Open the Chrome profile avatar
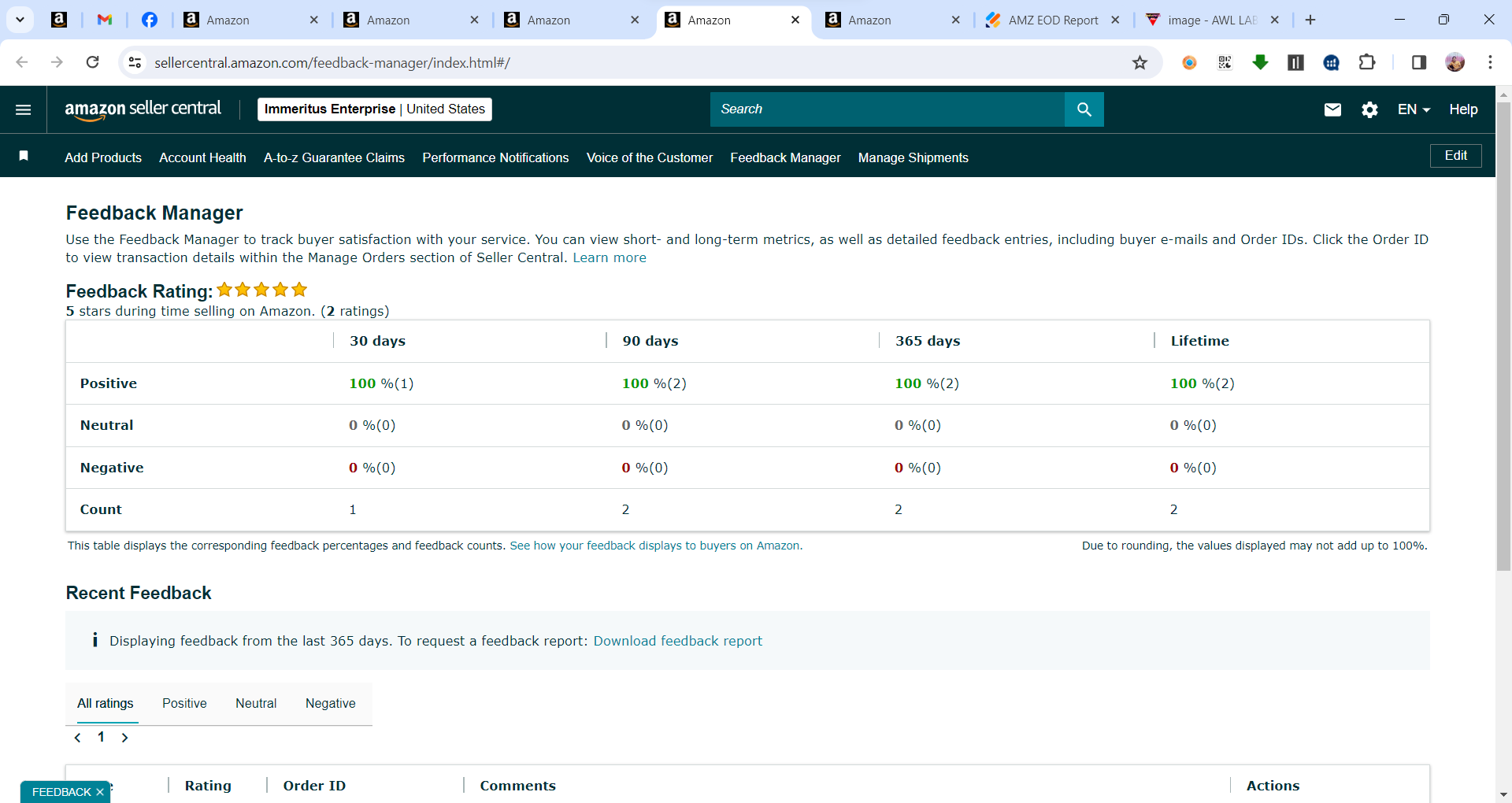Viewport: 1512px width, 803px height. click(1455, 62)
